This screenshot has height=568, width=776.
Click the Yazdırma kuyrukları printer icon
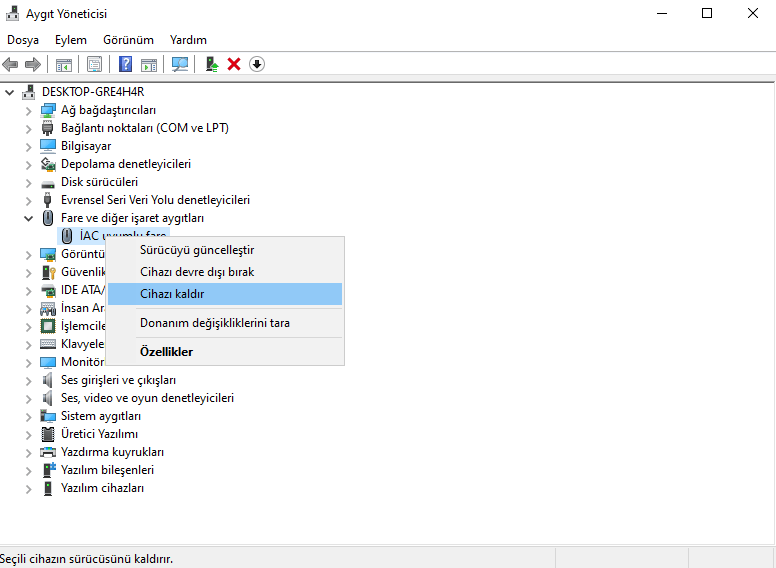tap(48, 452)
